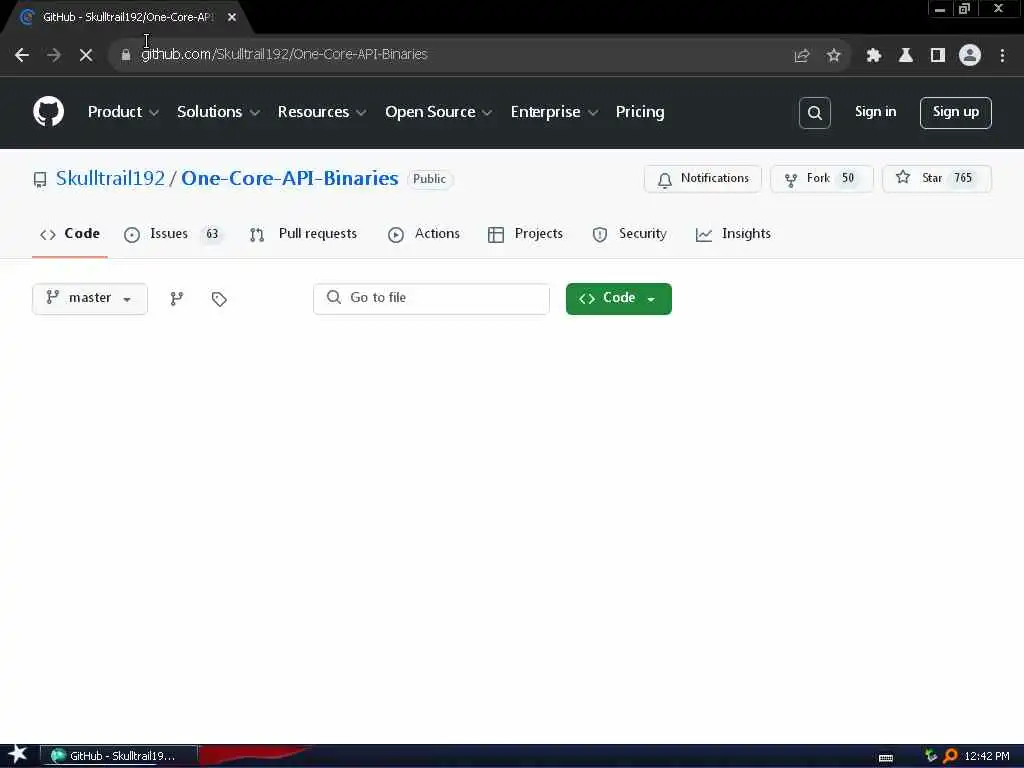Expand the Solutions menu
This screenshot has width=1024, height=768.
[x=218, y=112]
